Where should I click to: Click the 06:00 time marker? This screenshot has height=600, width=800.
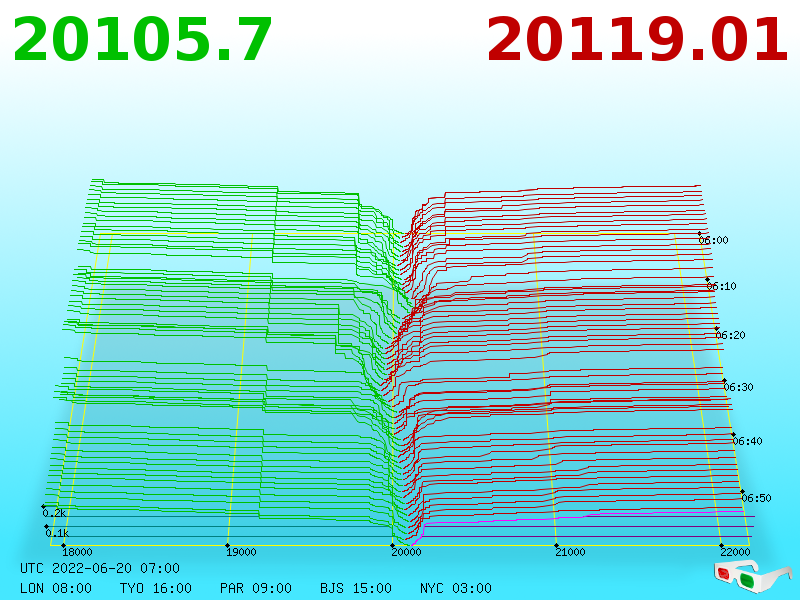pyautogui.click(x=713, y=240)
